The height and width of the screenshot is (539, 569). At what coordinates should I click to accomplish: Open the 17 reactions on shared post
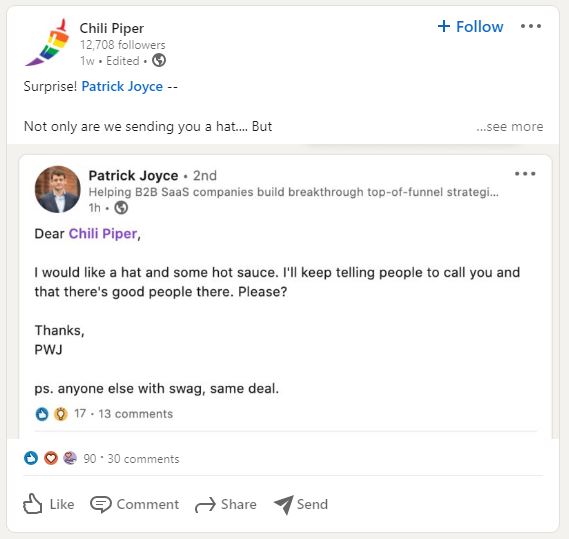pos(80,413)
